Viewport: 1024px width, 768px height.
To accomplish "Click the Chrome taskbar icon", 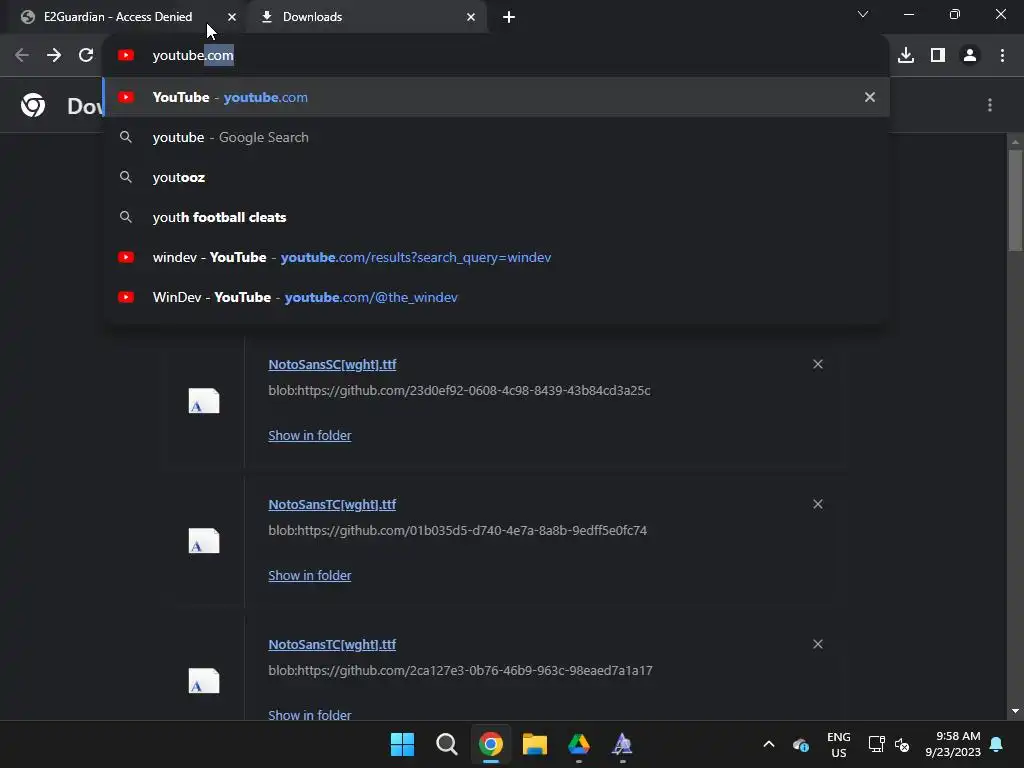I will (490, 744).
